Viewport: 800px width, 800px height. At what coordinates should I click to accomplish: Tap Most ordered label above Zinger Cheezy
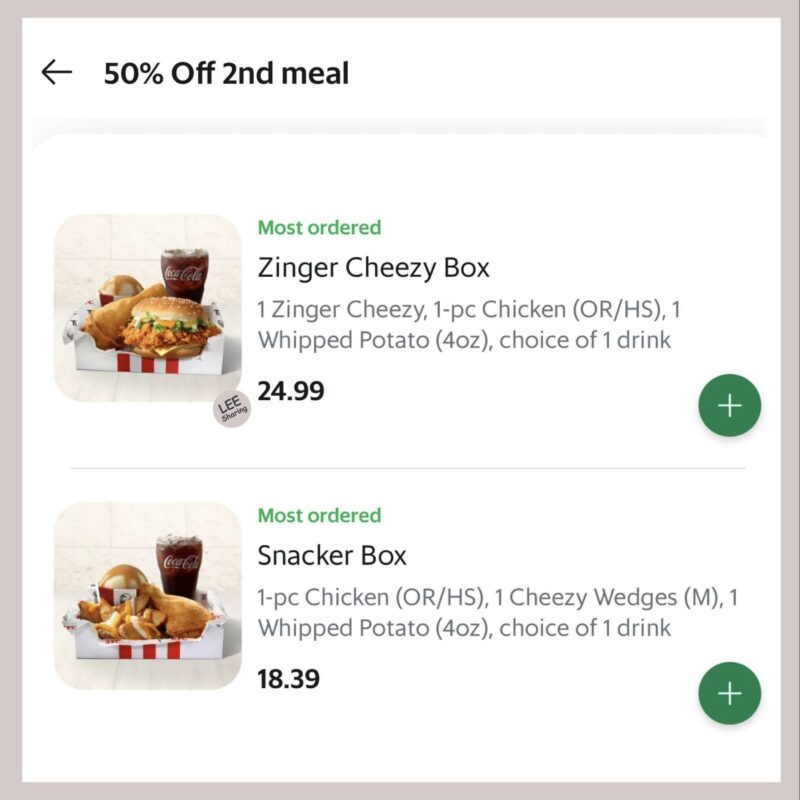coord(319,228)
